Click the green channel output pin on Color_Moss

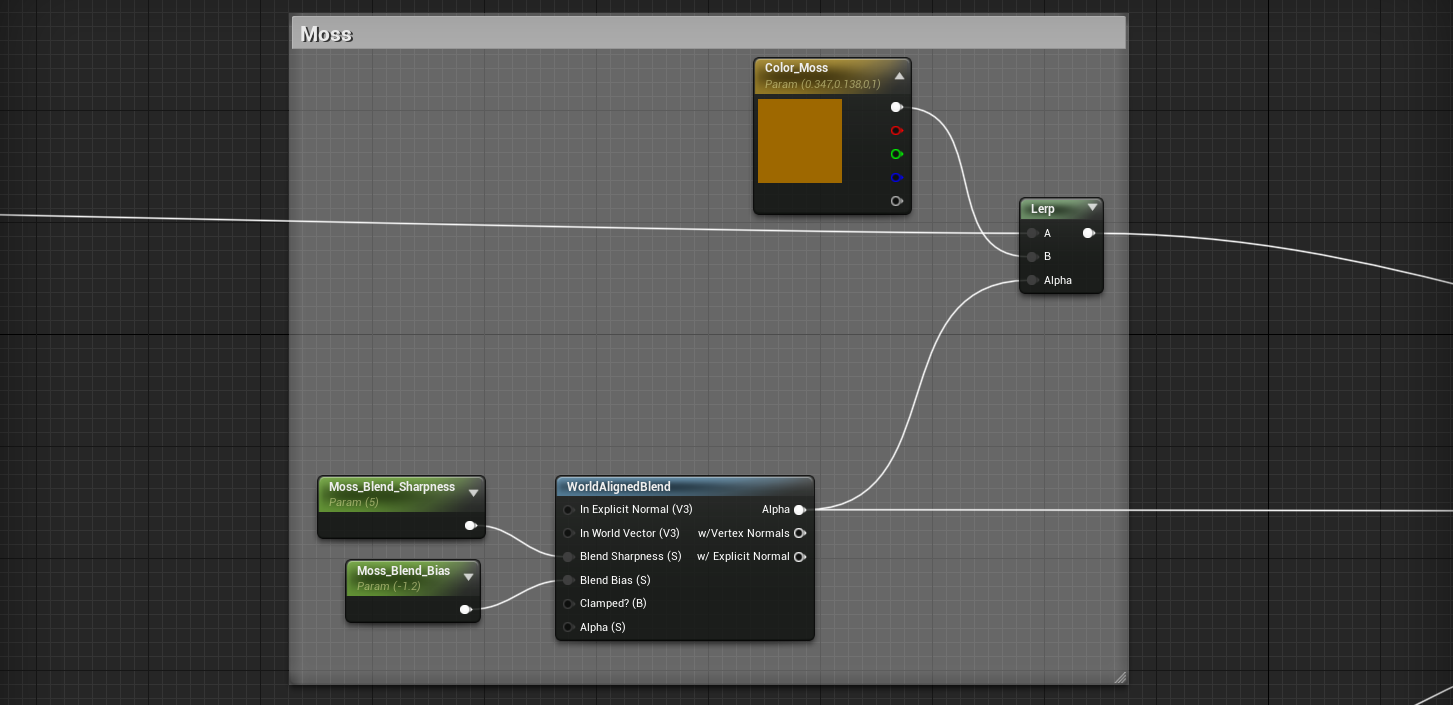[896, 154]
